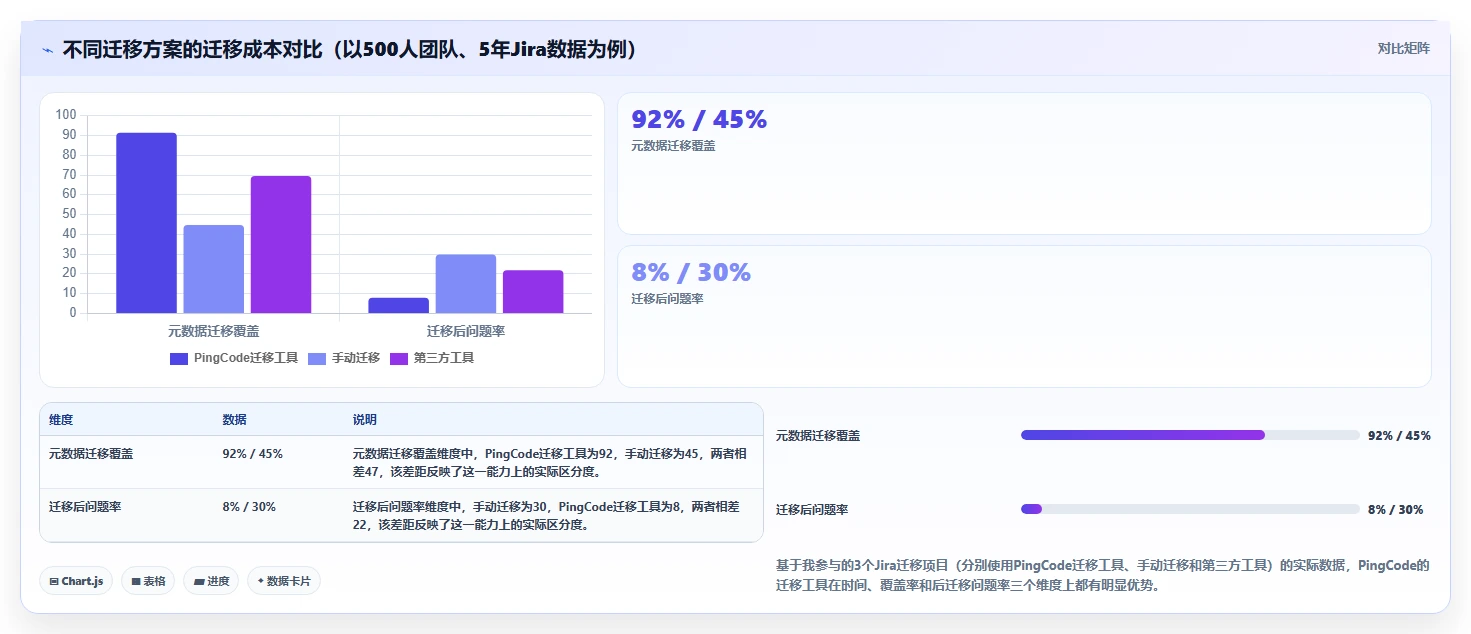Click the 第三方工具 bar in 迁移后问题率 group

pos(533,292)
